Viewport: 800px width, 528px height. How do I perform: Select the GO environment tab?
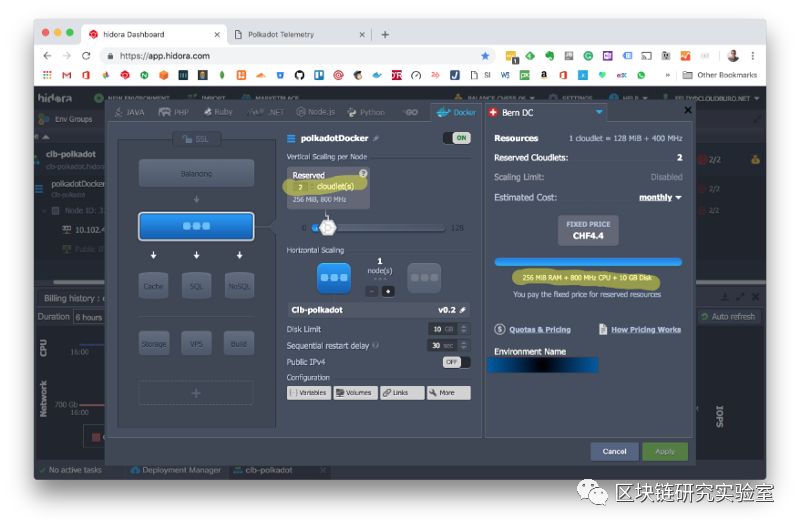410,112
